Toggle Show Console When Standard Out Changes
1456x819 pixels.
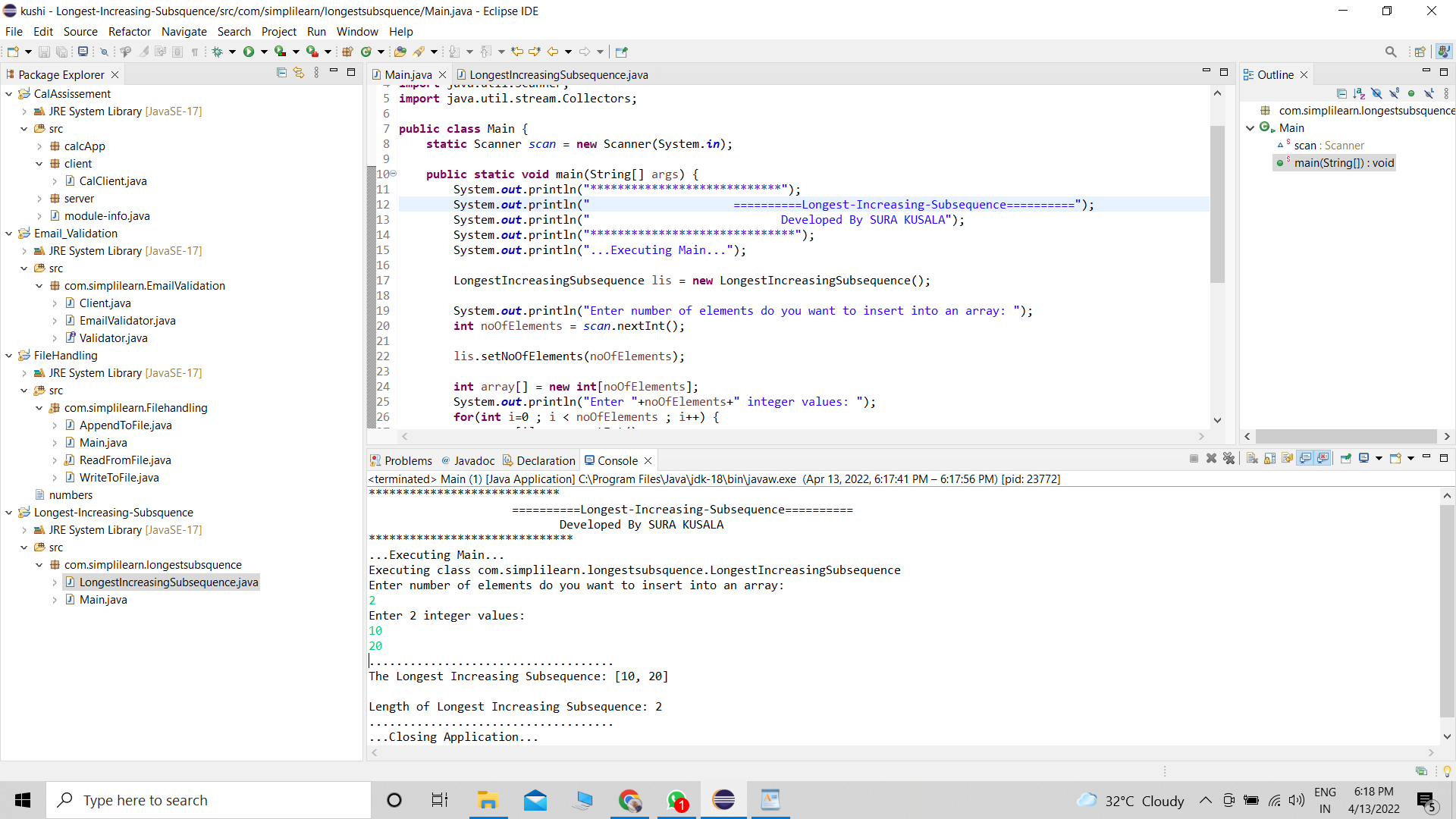pos(1306,458)
